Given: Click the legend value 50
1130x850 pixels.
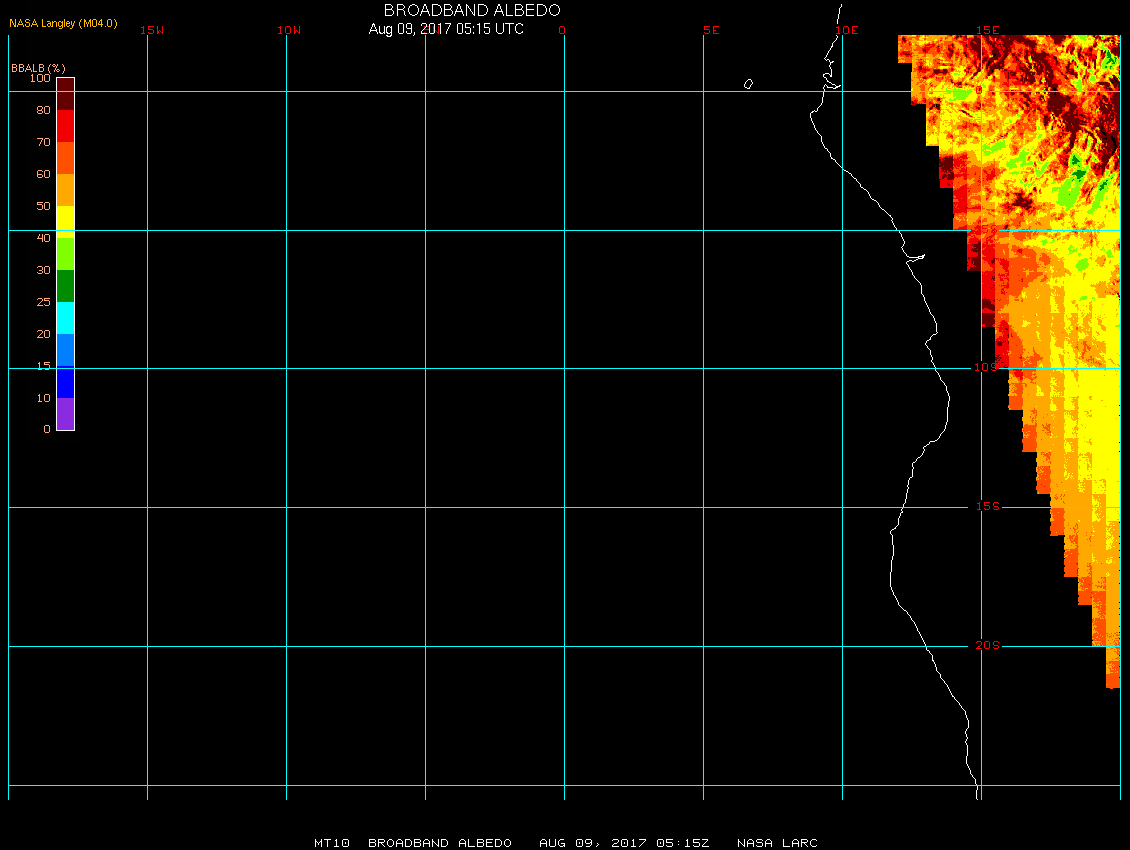Looking at the screenshot, I should pos(44,206).
